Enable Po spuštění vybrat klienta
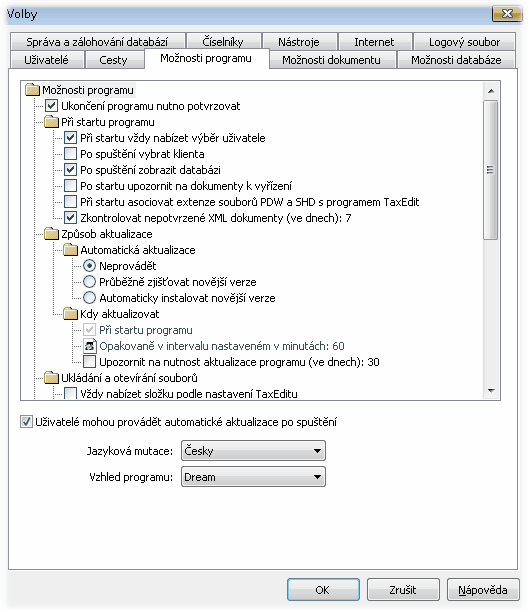This screenshot has height=610, width=528. click(70, 154)
